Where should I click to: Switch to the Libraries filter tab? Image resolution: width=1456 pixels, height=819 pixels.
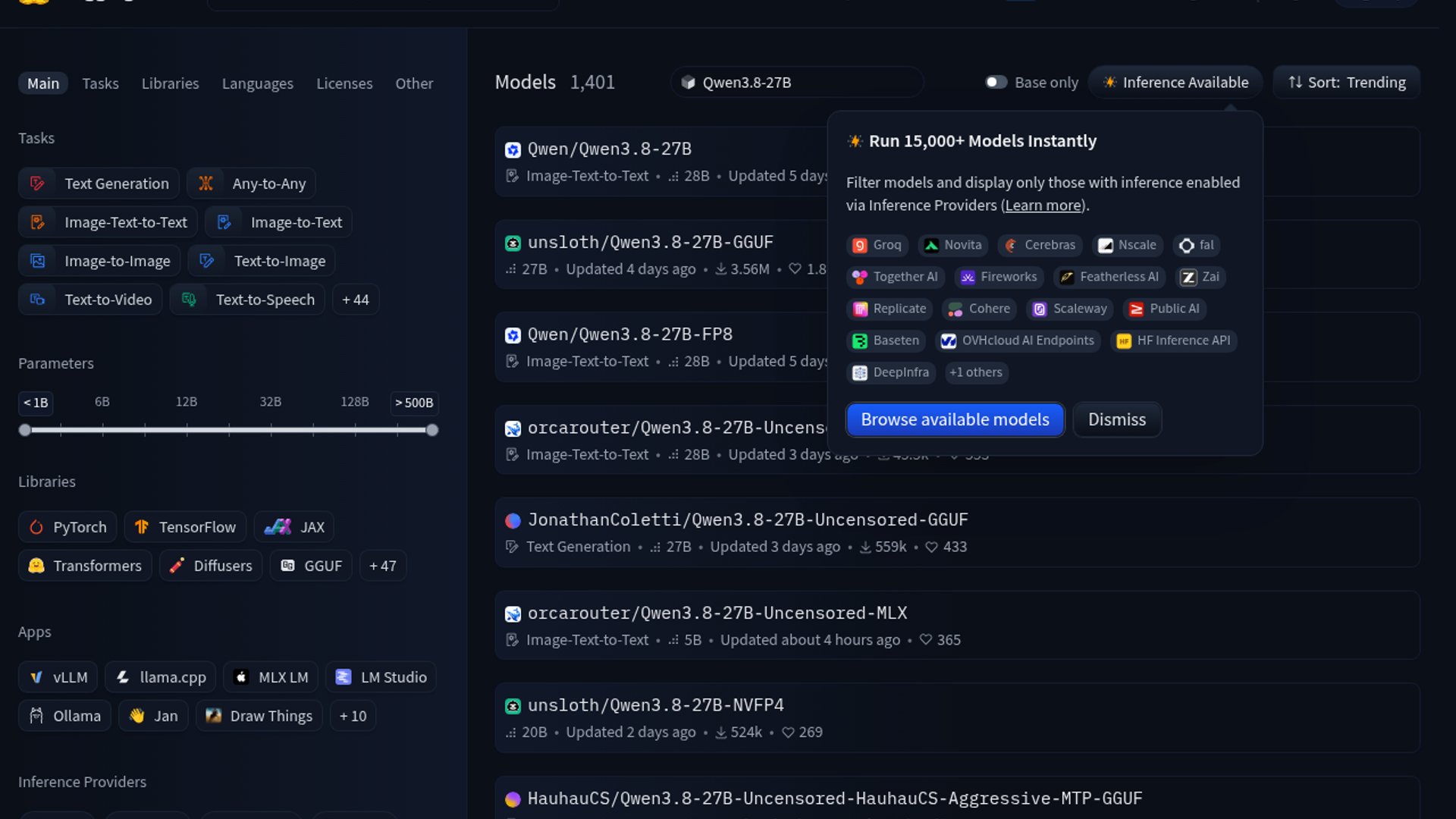click(x=171, y=83)
